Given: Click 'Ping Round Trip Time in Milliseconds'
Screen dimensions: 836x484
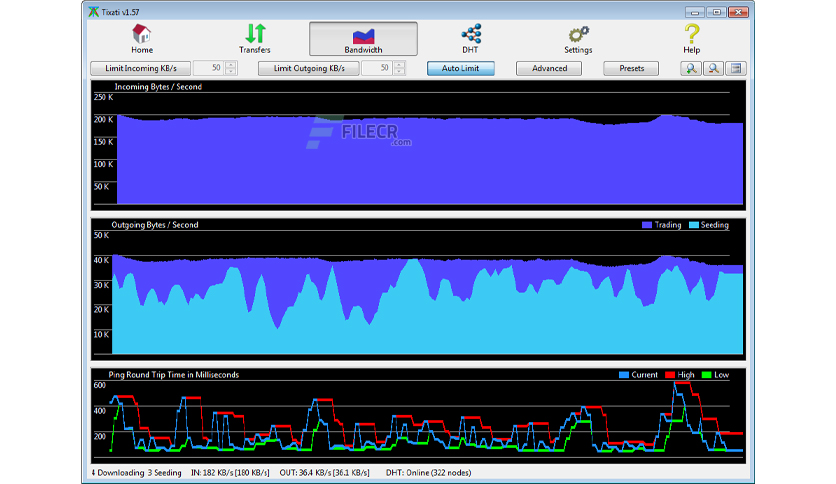Looking at the screenshot, I should 173,375.
